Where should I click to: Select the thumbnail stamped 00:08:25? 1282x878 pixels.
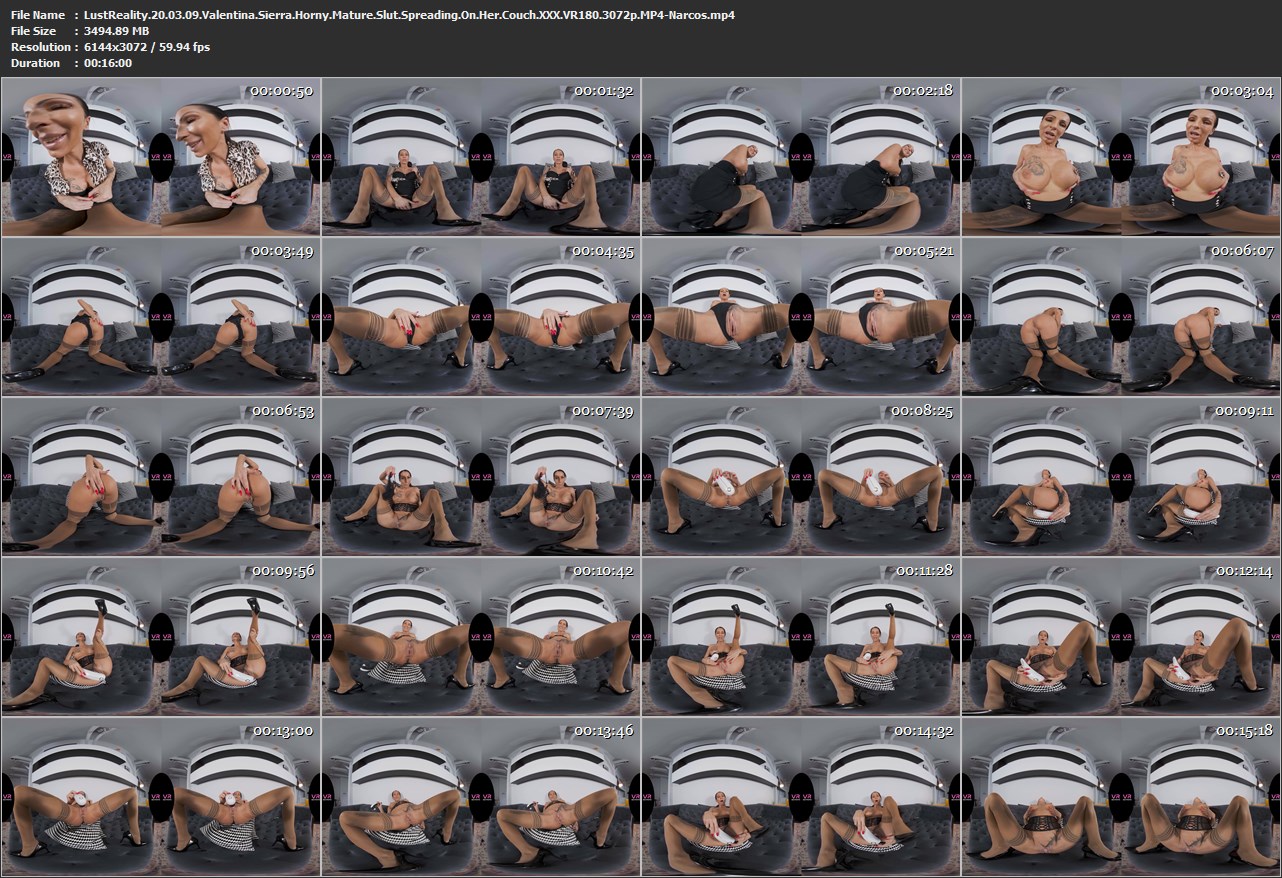(801, 476)
